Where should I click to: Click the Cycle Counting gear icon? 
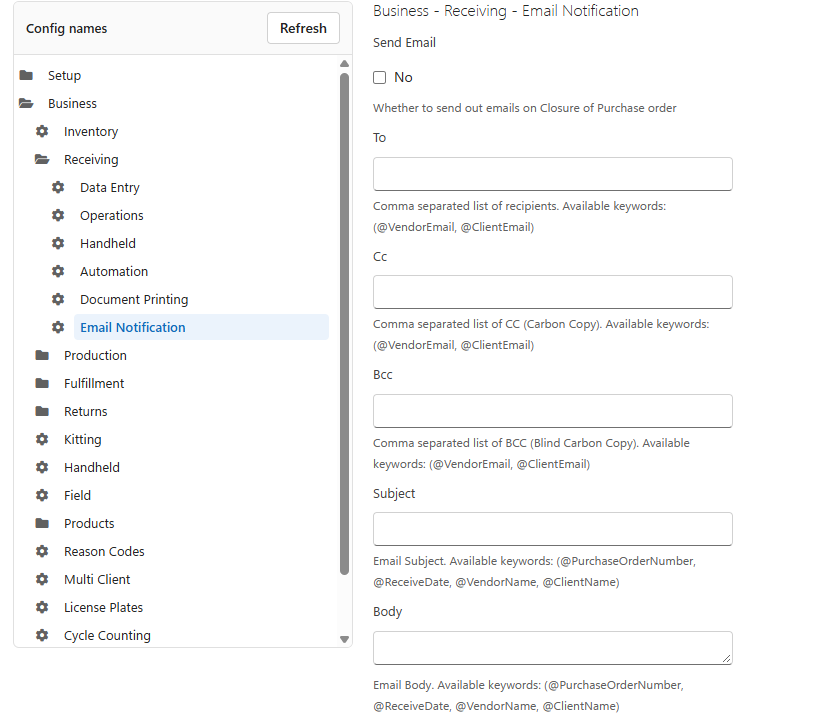(42, 635)
